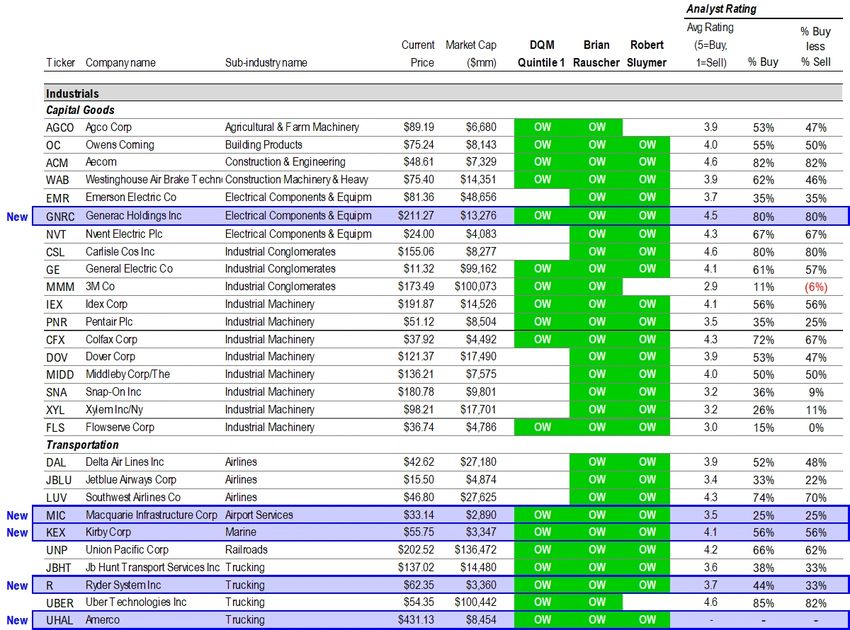The image size is (850, 630).
Task: Click Jetblue Airways Corp's market cap $4,874
Action: [481, 480]
